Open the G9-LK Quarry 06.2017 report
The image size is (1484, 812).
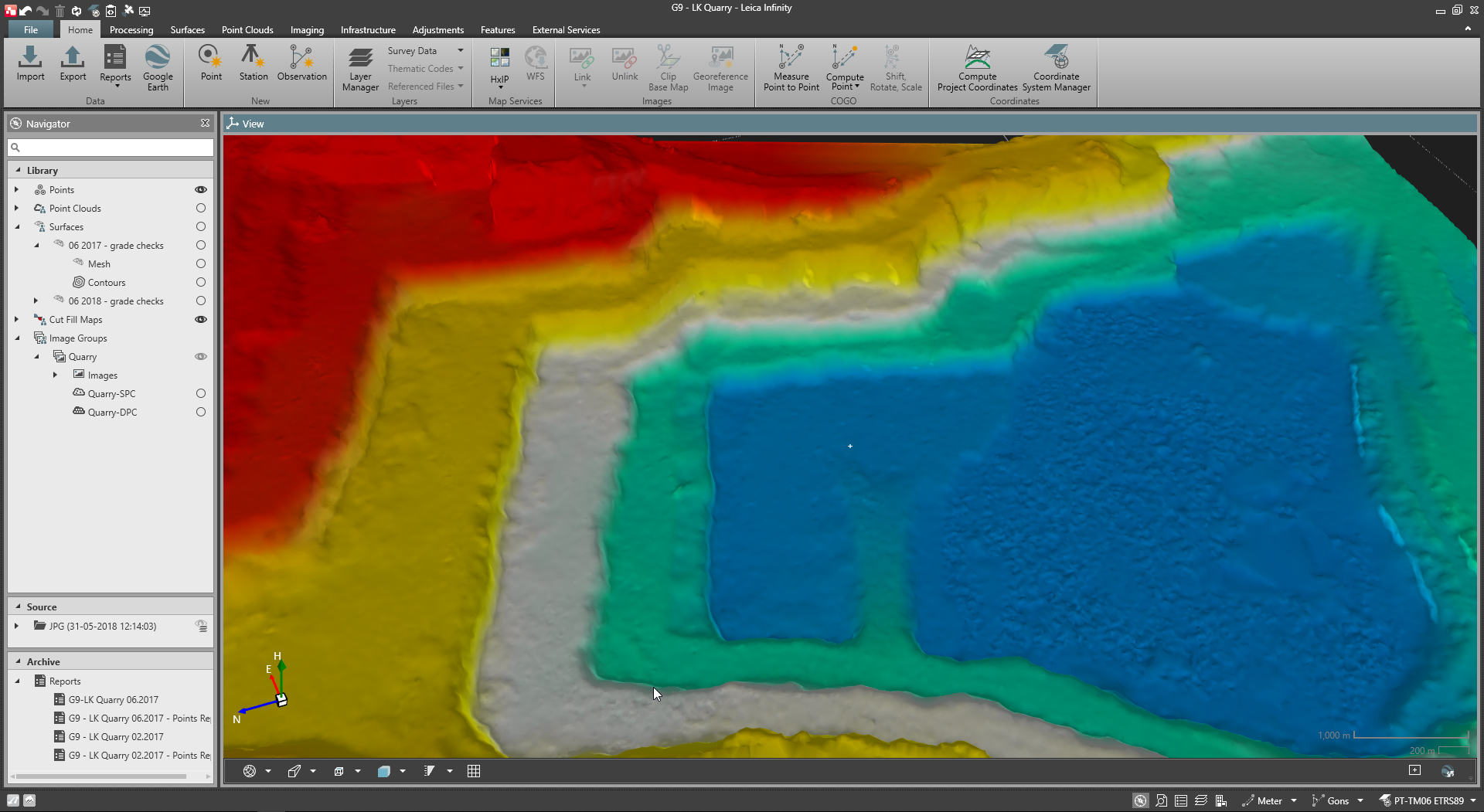pos(113,700)
